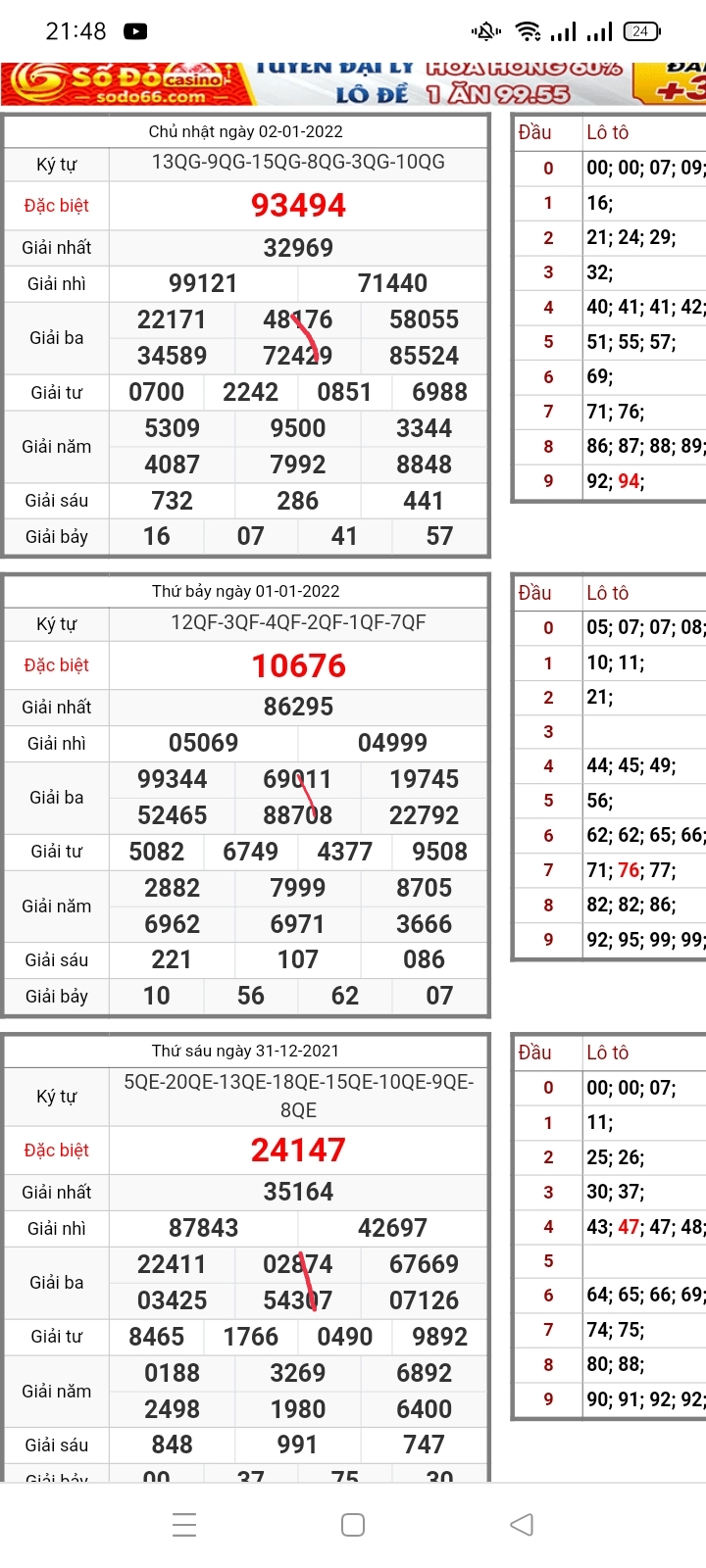706x1568 pixels.
Task: Tap the 21:48 clock in status bar
Action: pyautogui.click(x=76, y=31)
